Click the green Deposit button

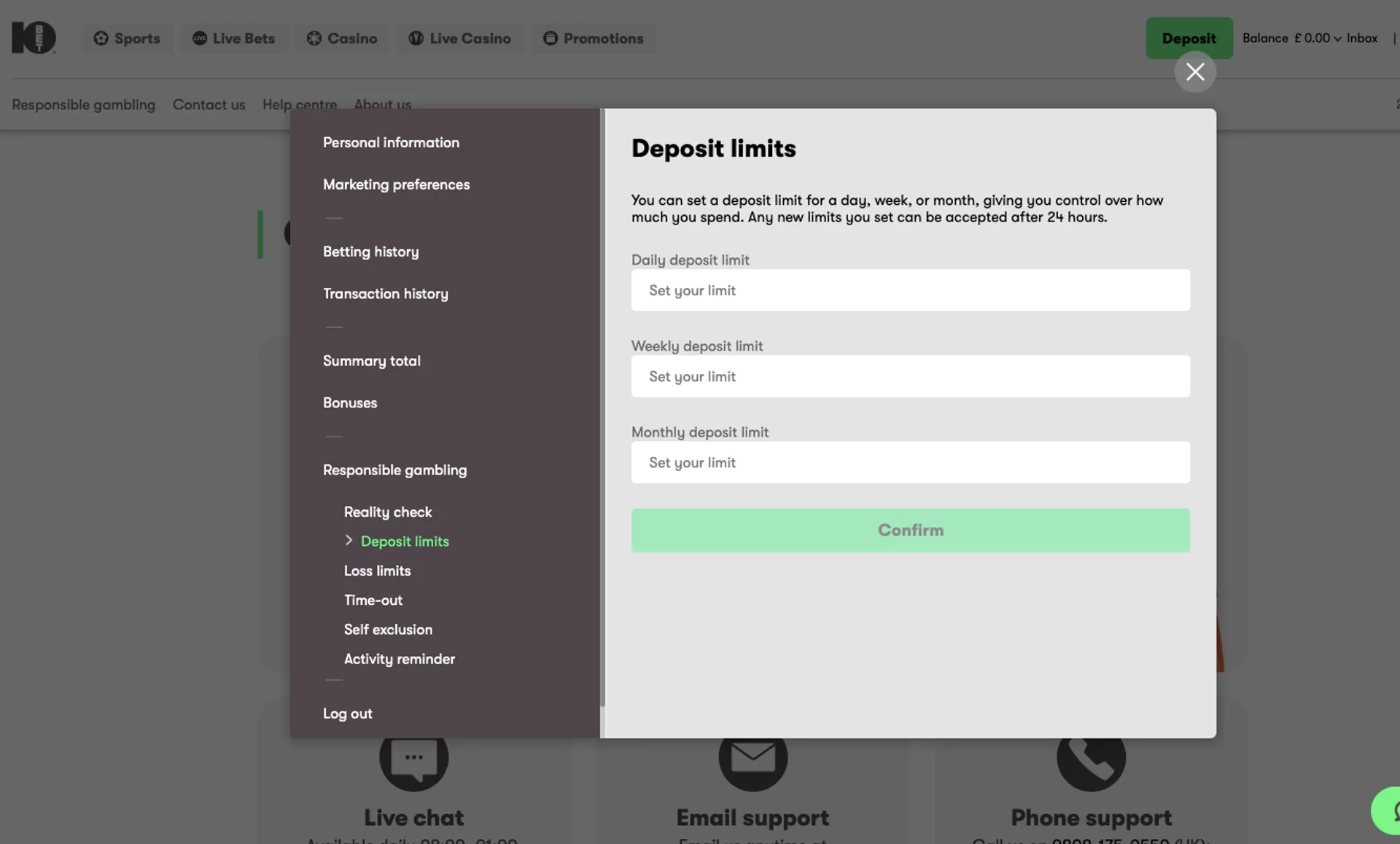click(x=1189, y=38)
